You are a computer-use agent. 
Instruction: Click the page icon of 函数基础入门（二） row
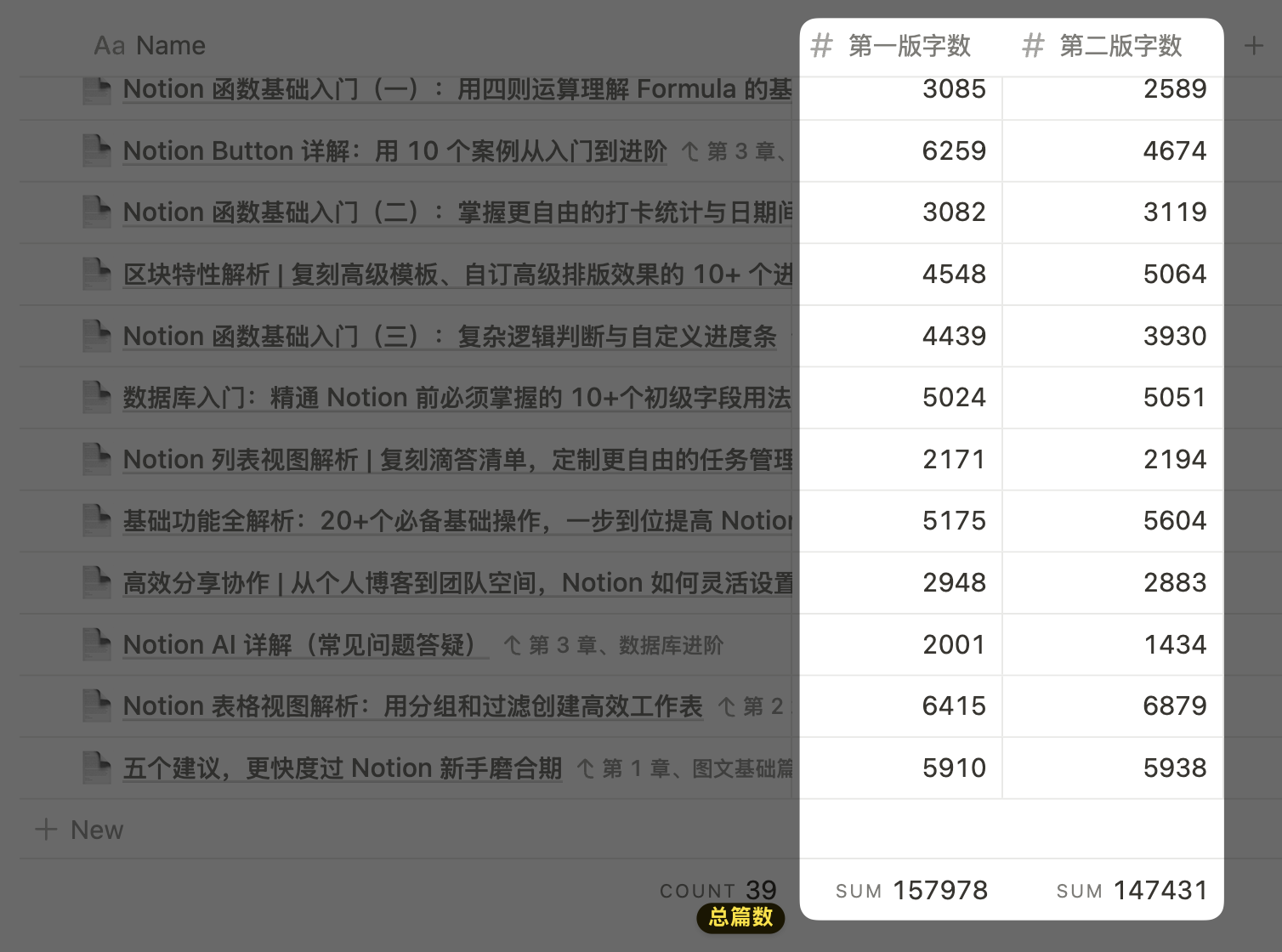[97, 212]
